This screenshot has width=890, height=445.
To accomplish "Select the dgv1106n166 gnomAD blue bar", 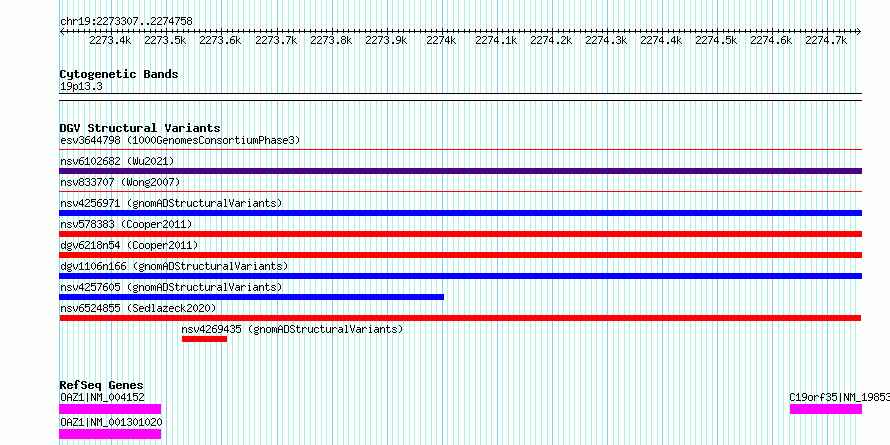I will click(461, 276).
